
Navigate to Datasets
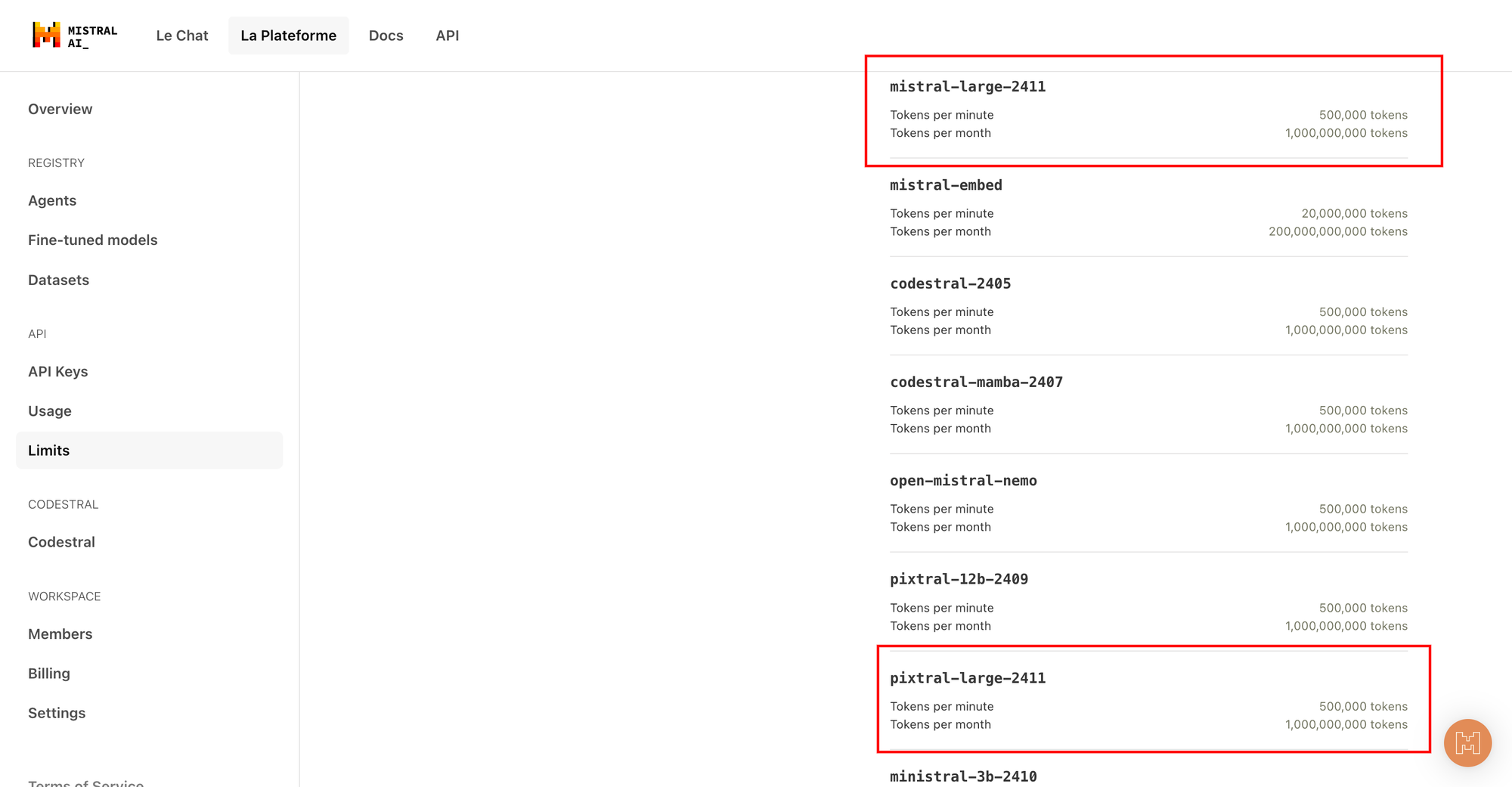[58, 280]
